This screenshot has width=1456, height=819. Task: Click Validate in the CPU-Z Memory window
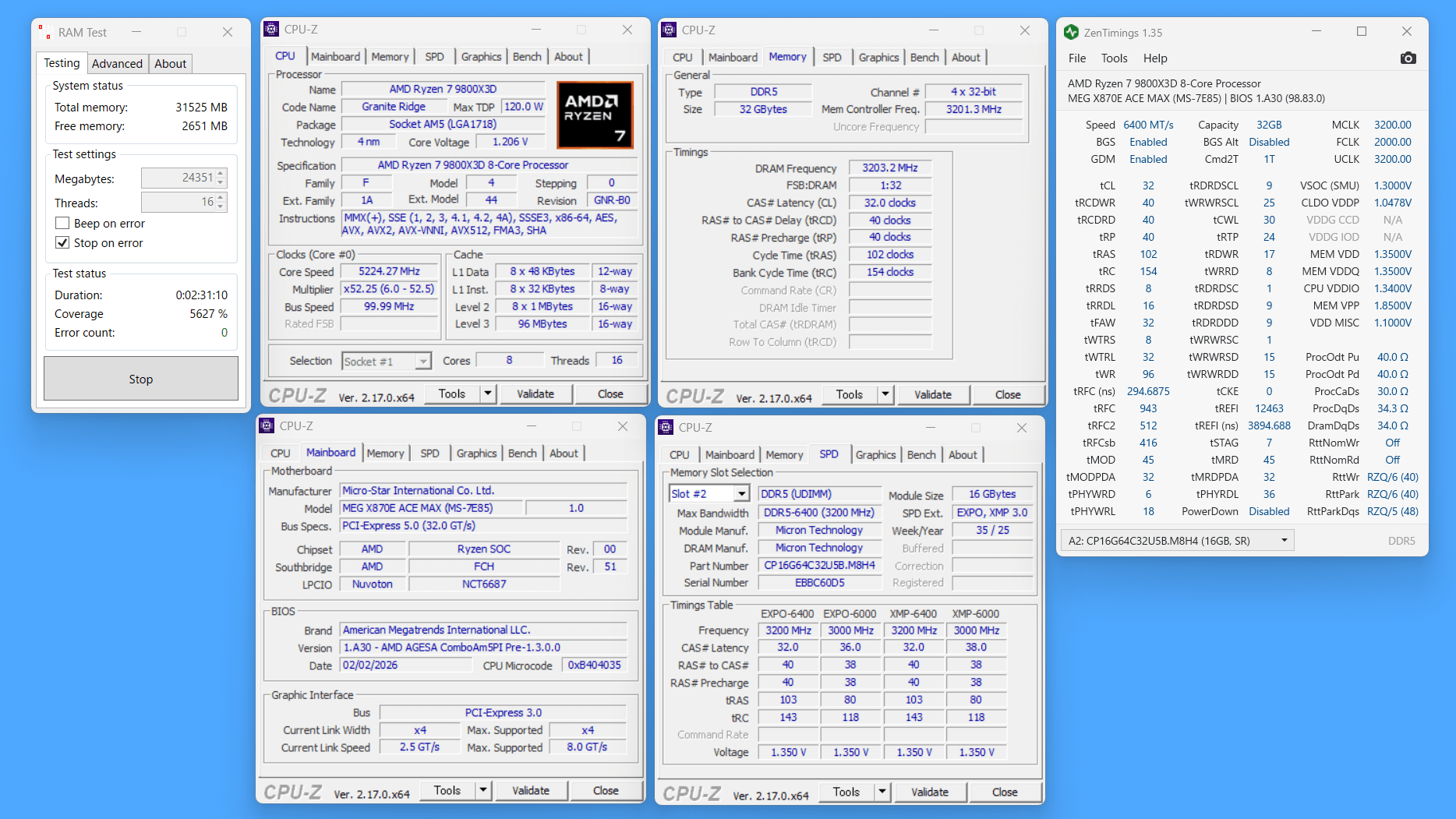(x=932, y=395)
